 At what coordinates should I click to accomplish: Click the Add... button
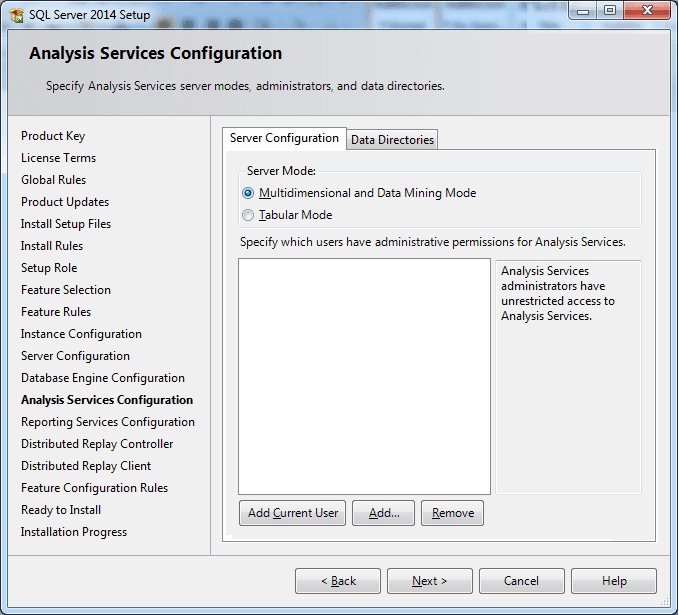tap(384, 513)
